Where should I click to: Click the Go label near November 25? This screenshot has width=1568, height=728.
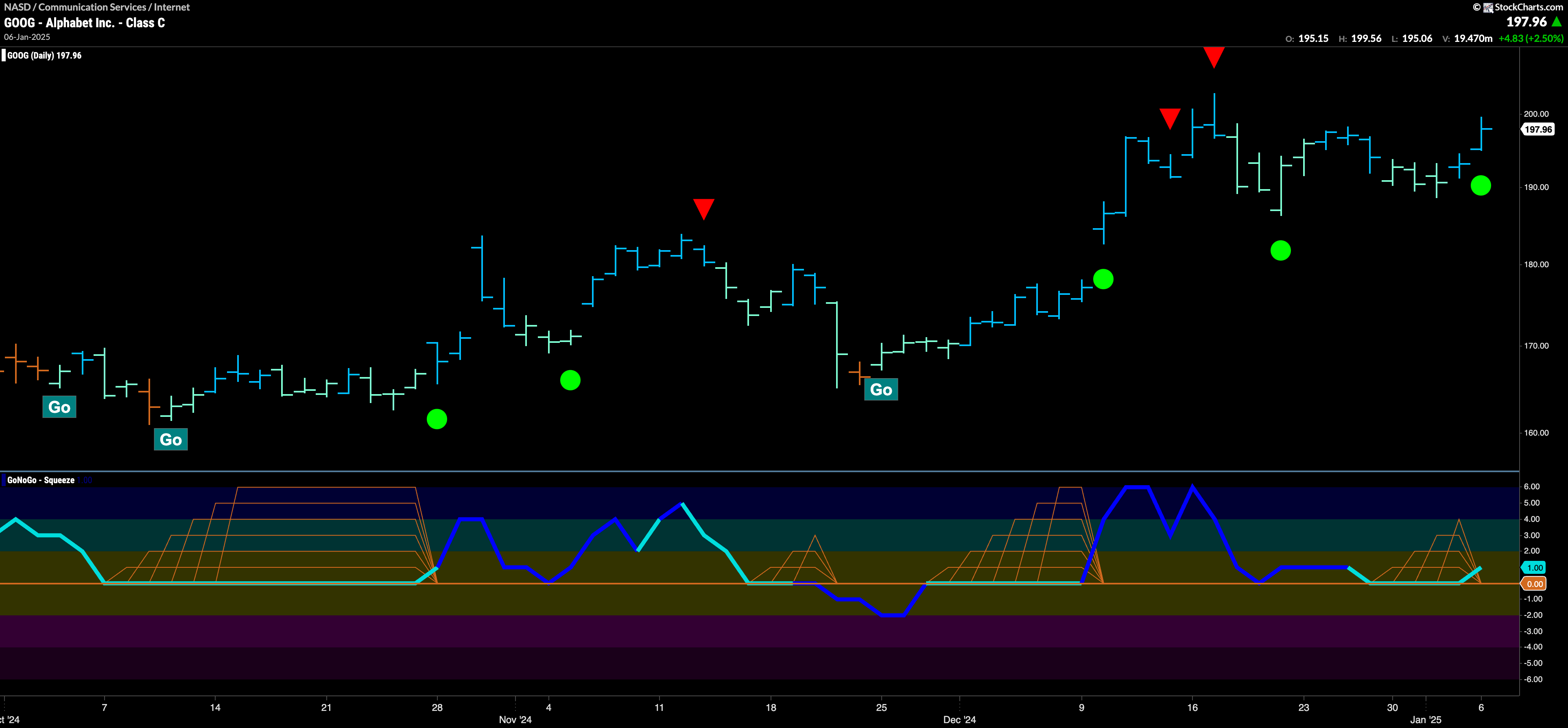pyautogui.click(x=881, y=390)
